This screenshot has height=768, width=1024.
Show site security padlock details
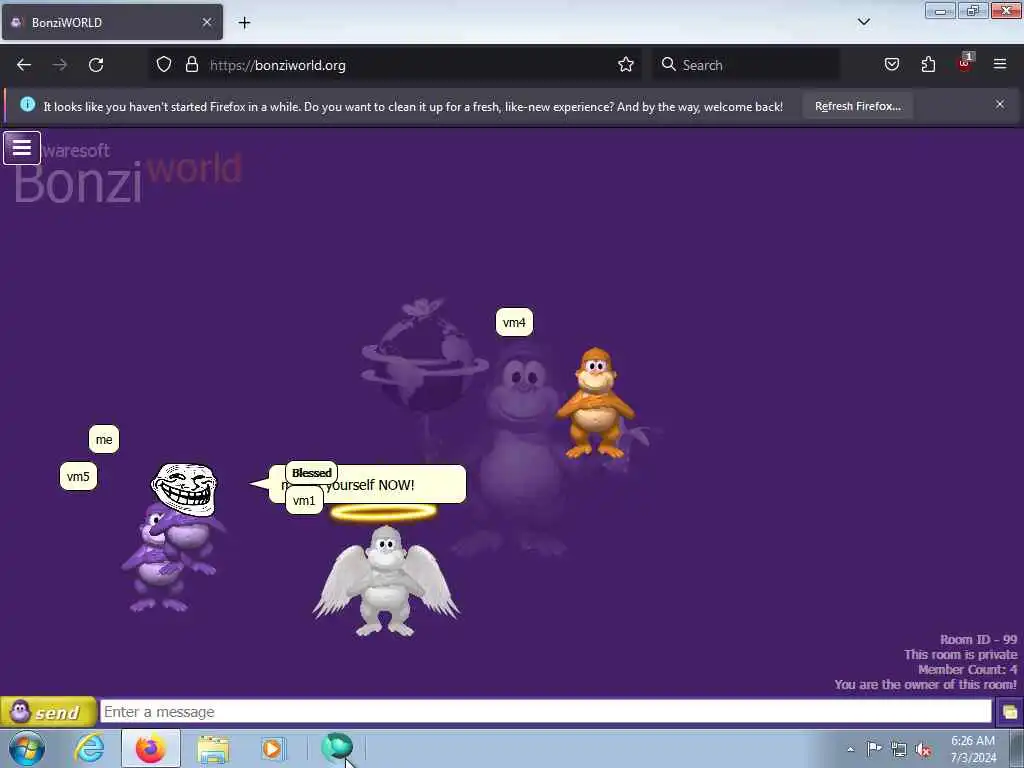[191, 65]
